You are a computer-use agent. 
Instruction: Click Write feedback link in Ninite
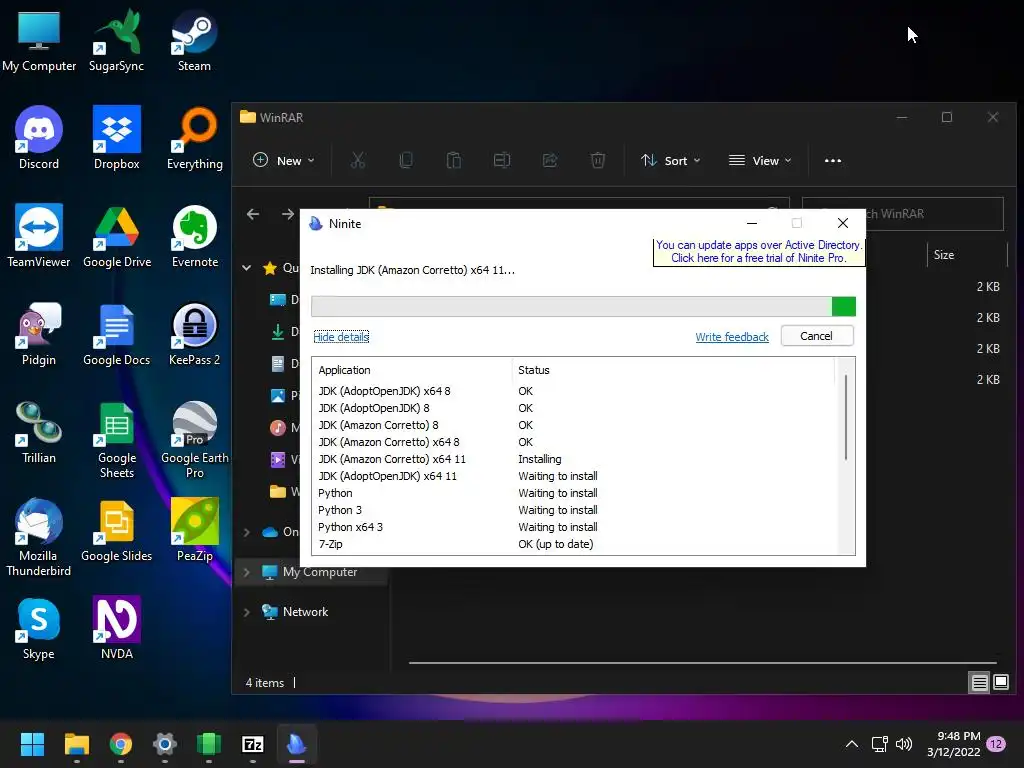click(x=731, y=337)
